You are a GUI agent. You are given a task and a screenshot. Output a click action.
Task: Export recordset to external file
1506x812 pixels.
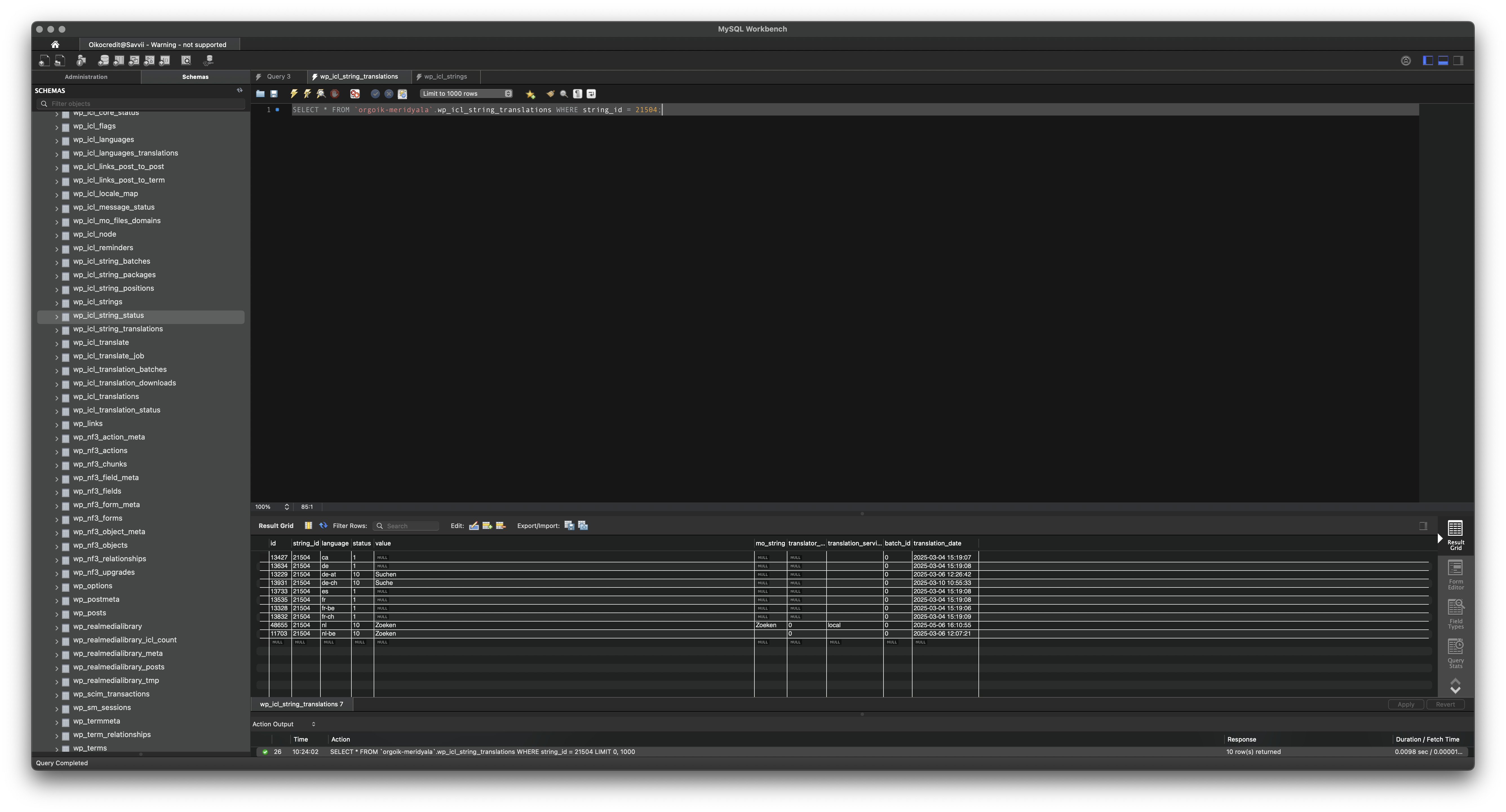tap(570, 525)
